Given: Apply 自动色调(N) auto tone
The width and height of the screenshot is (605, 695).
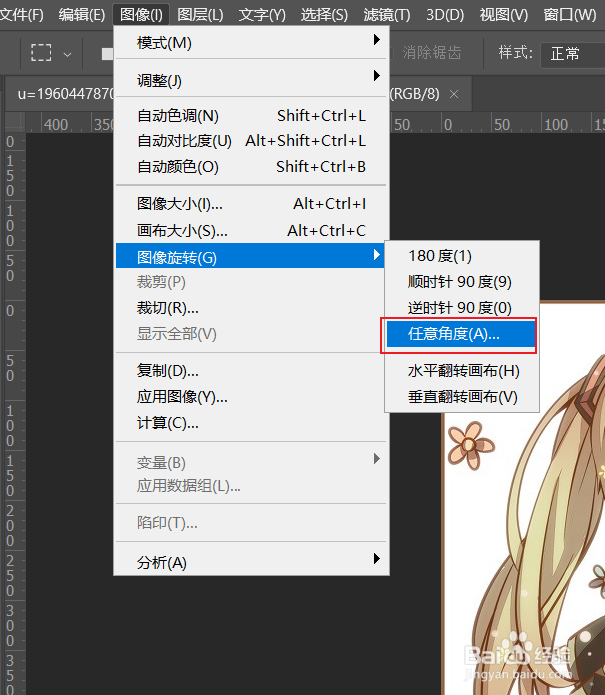Looking at the screenshot, I should [251, 116].
